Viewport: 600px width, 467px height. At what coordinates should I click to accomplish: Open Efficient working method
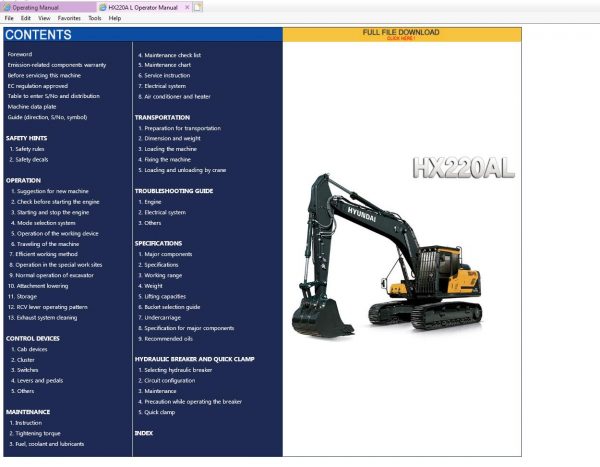(x=43, y=254)
